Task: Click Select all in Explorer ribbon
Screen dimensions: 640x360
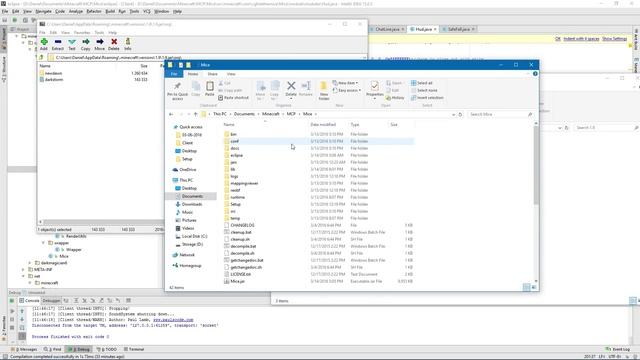Action: [x=422, y=83]
